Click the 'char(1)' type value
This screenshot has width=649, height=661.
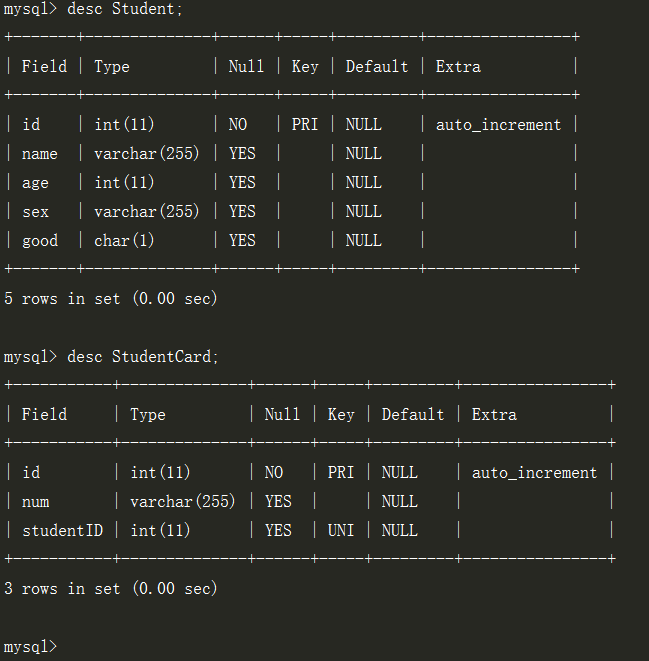124,241
